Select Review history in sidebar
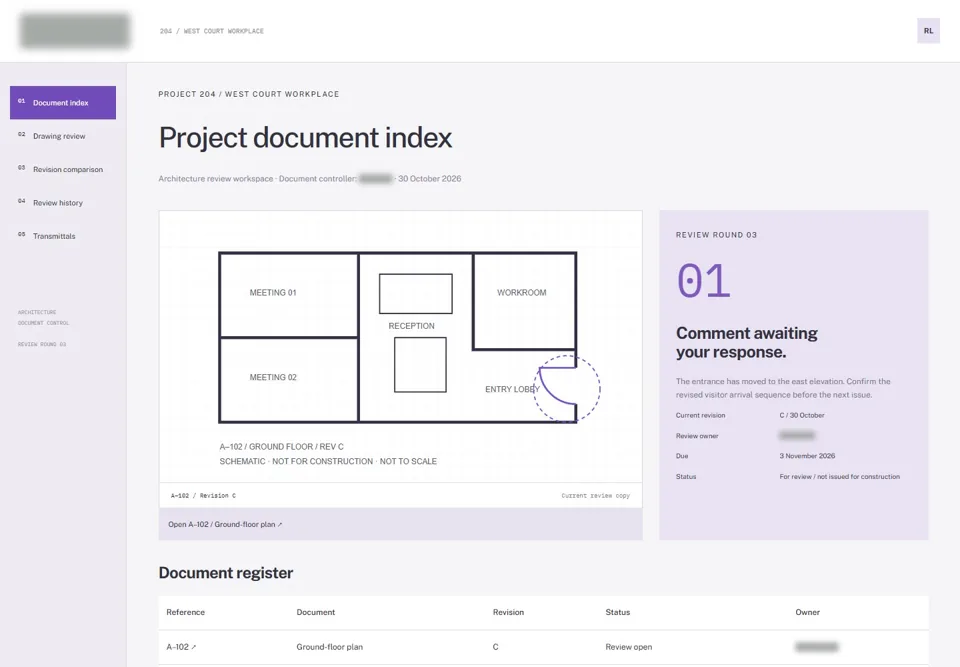This screenshot has height=667, width=960. click(x=62, y=203)
